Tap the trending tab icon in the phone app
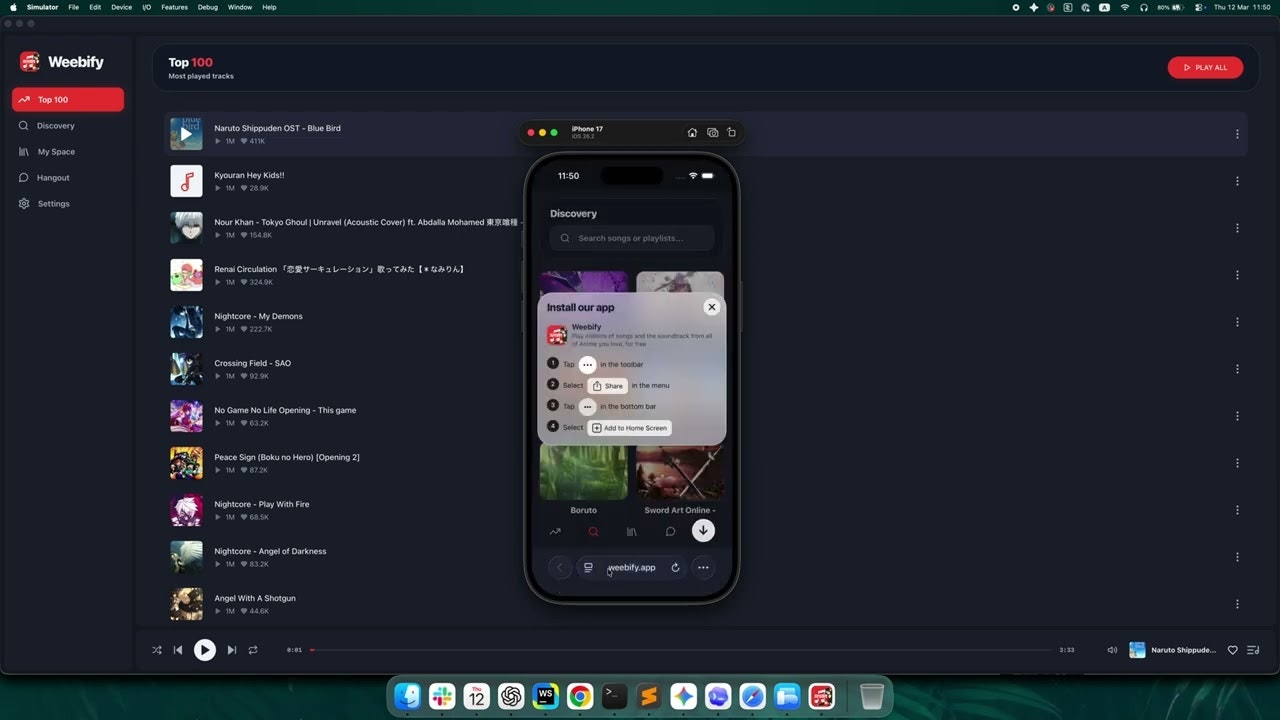 coord(555,532)
